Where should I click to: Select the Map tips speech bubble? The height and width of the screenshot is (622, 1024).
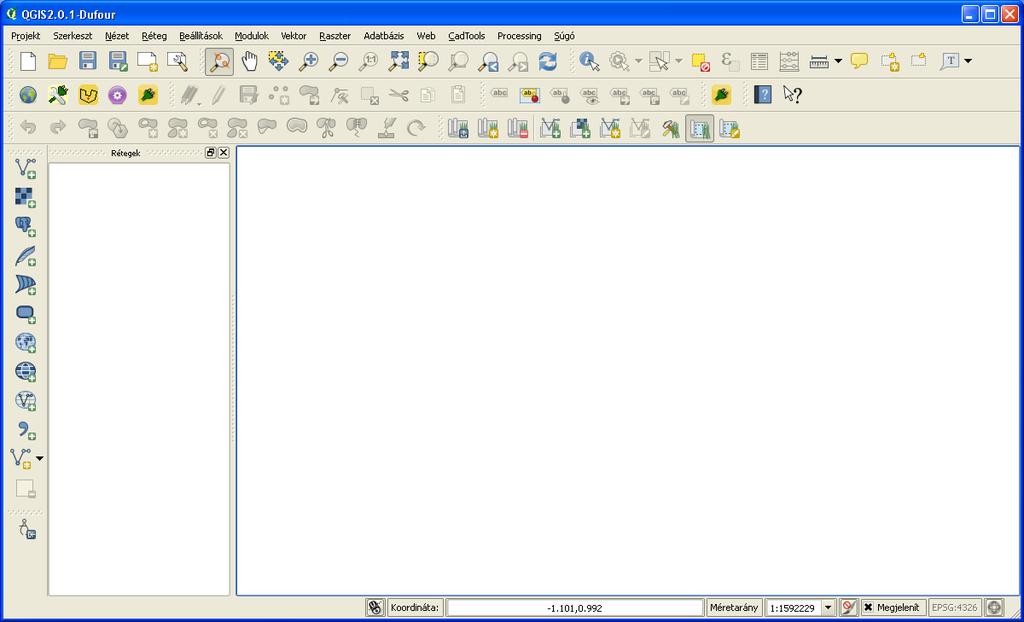[x=859, y=61]
